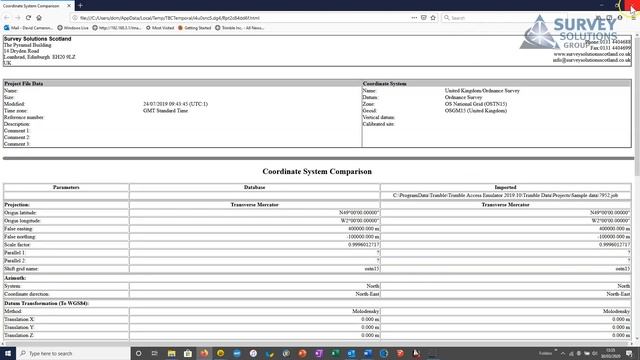Open the Most Visited bookmark folder
This screenshot has width=640, height=360.
coord(160,28)
